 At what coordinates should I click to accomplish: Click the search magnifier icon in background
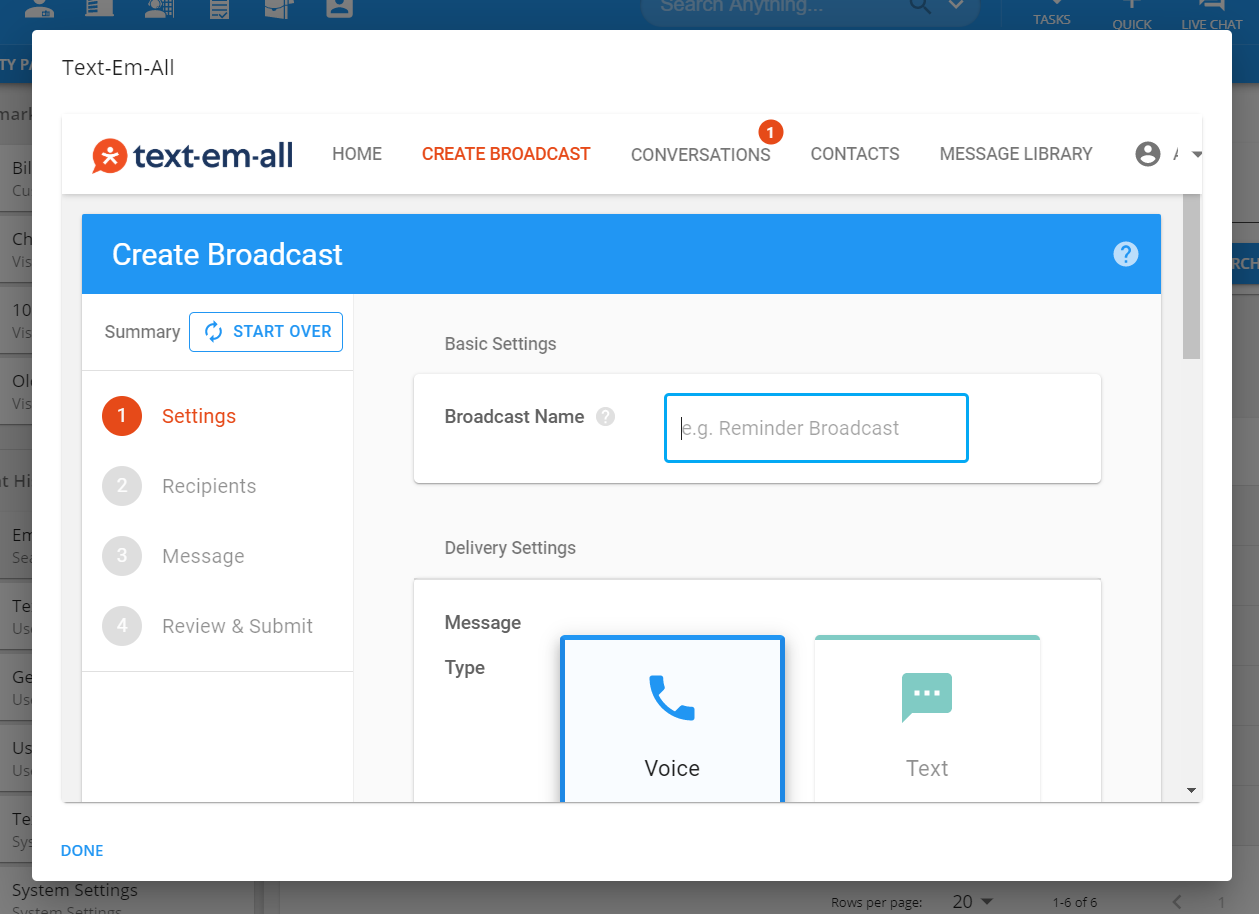919,6
